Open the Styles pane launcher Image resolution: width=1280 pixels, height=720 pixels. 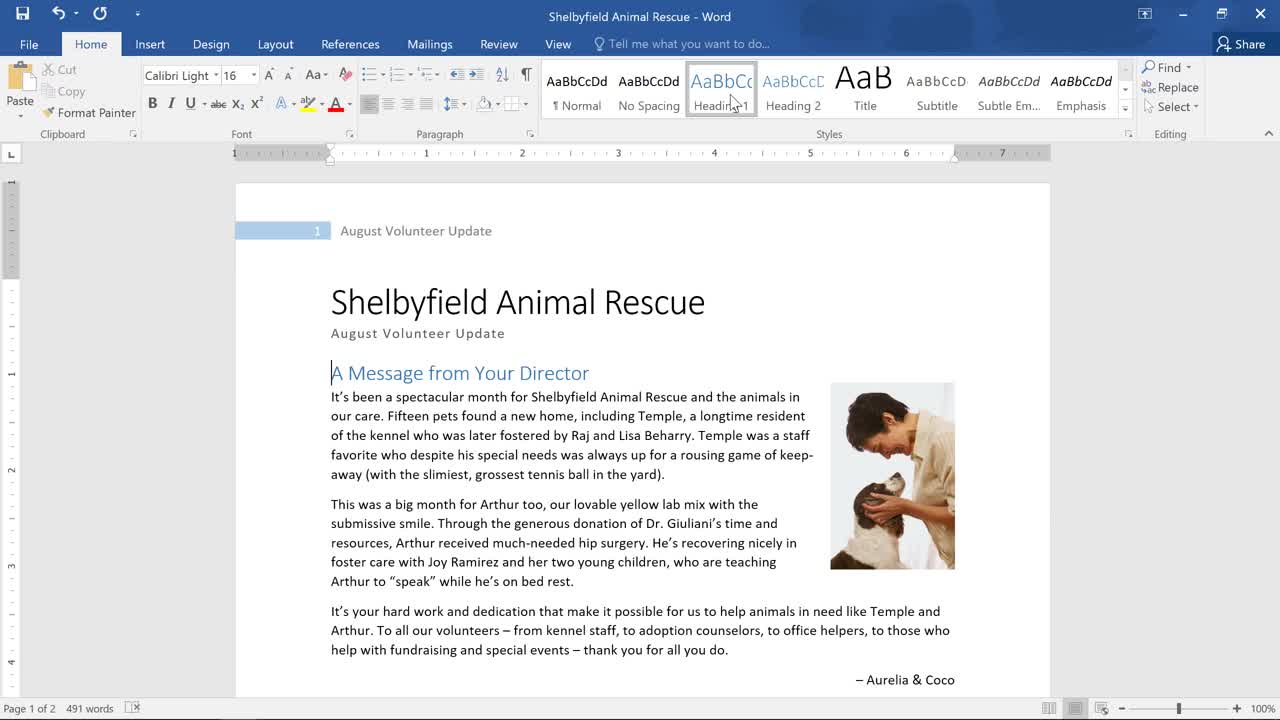1128,134
